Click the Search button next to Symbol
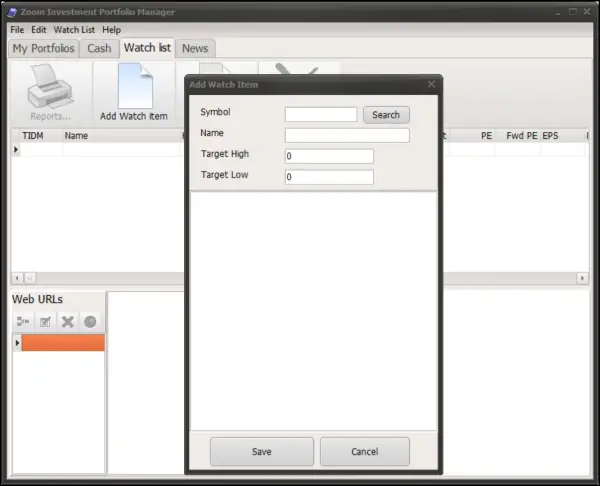The height and width of the screenshot is (486, 600). tap(386, 115)
